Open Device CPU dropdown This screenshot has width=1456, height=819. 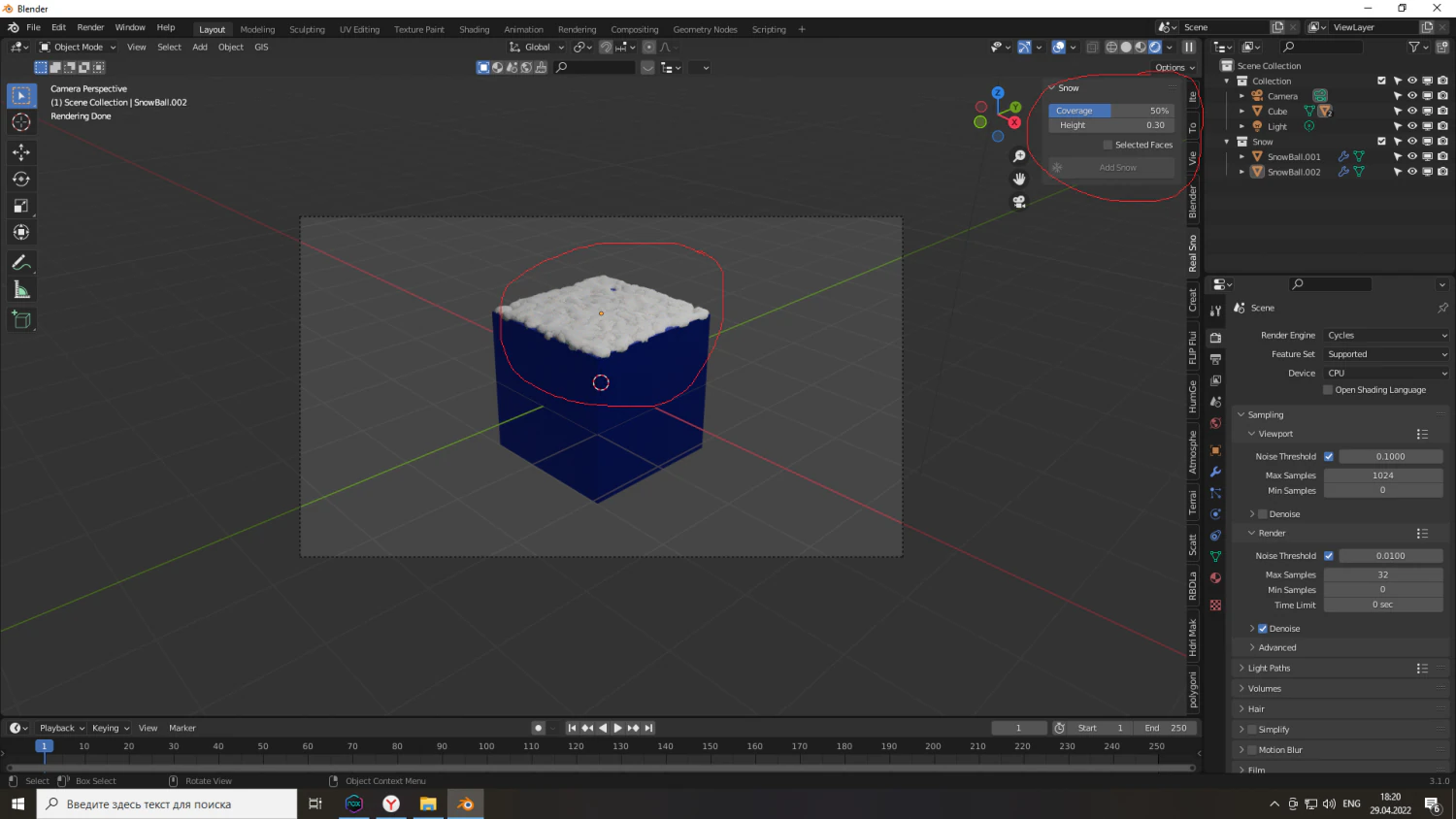(1387, 373)
